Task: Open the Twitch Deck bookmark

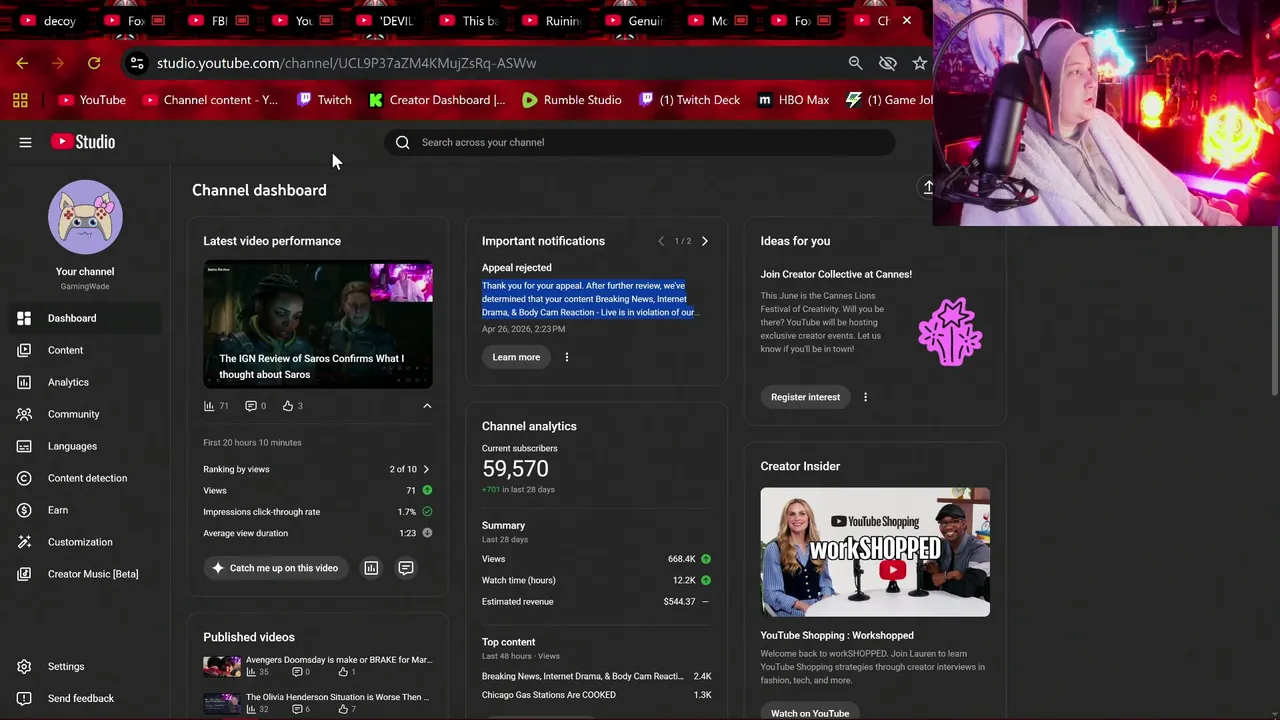Action: coord(690,100)
